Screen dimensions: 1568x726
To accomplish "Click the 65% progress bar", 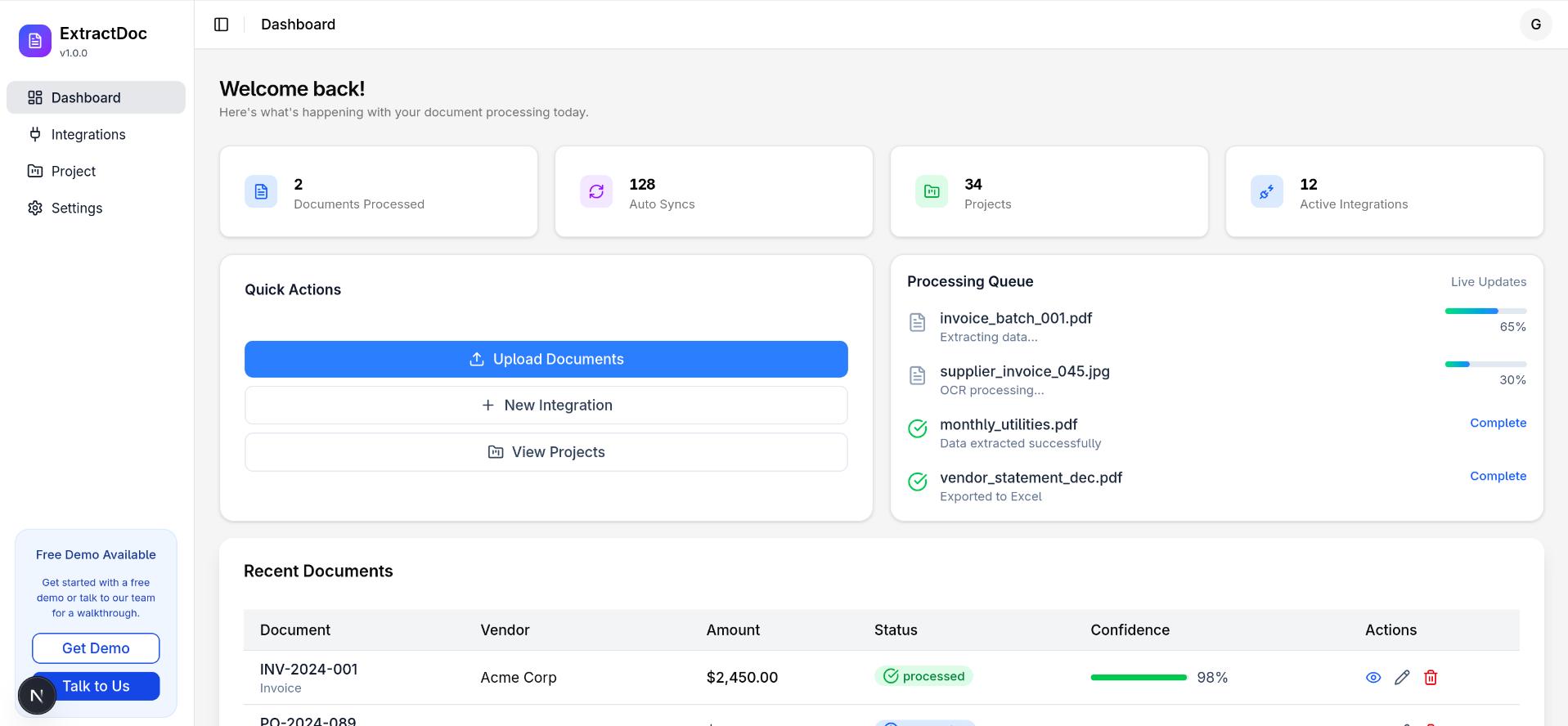I will [x=1485, y=311].
